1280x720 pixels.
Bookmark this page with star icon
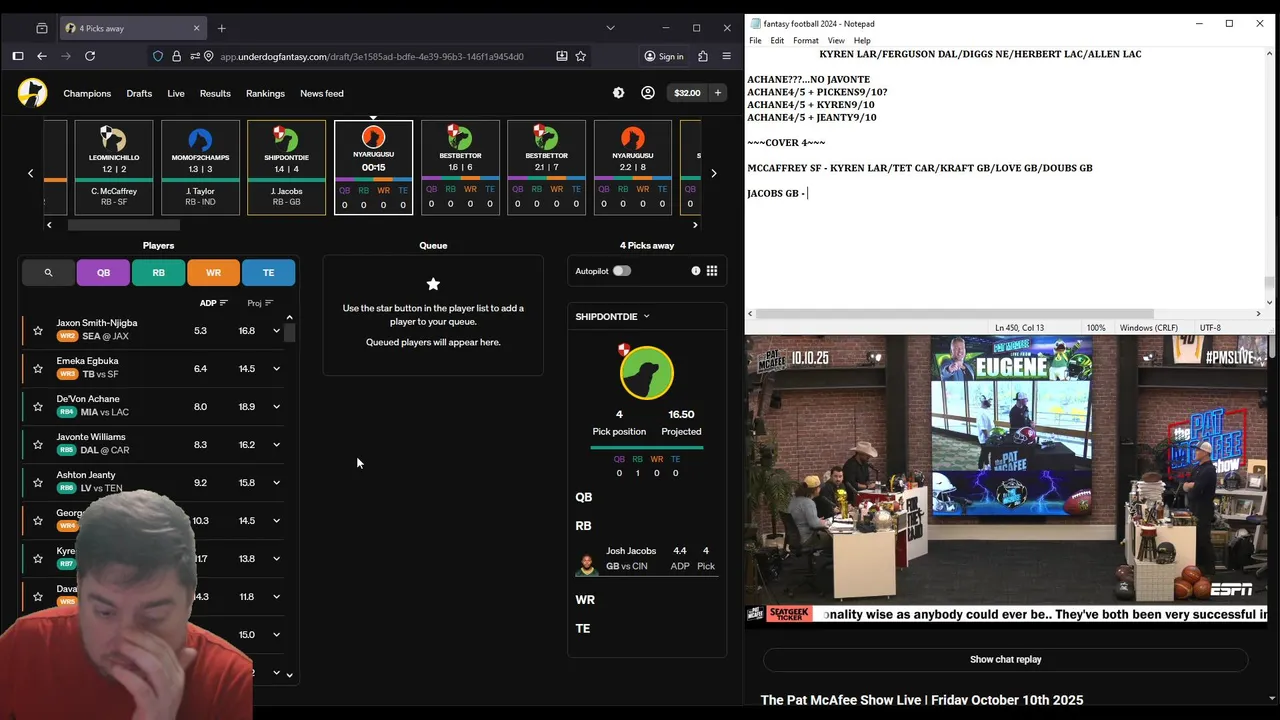coord(581,56)
